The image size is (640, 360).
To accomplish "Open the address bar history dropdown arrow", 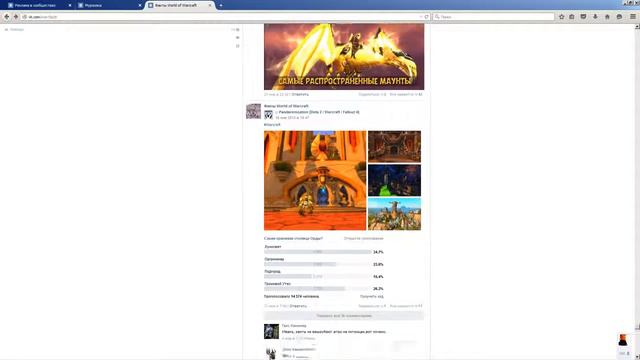I will point(421,17).
